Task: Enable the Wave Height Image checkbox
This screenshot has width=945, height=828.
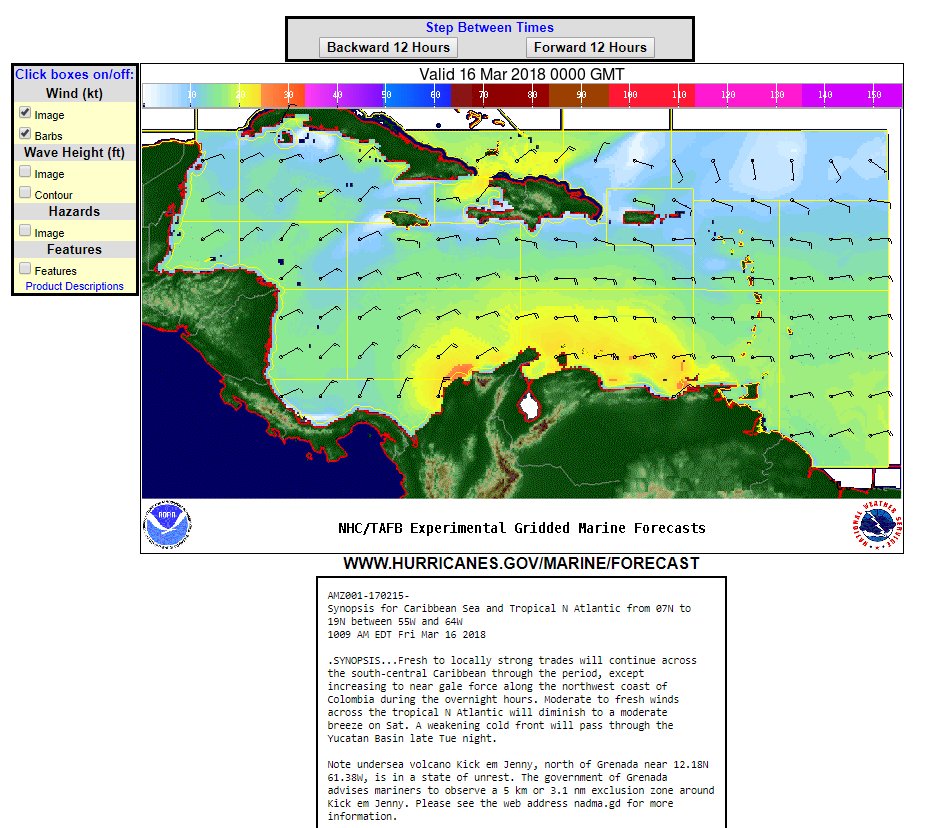Action: click(25, 172)
